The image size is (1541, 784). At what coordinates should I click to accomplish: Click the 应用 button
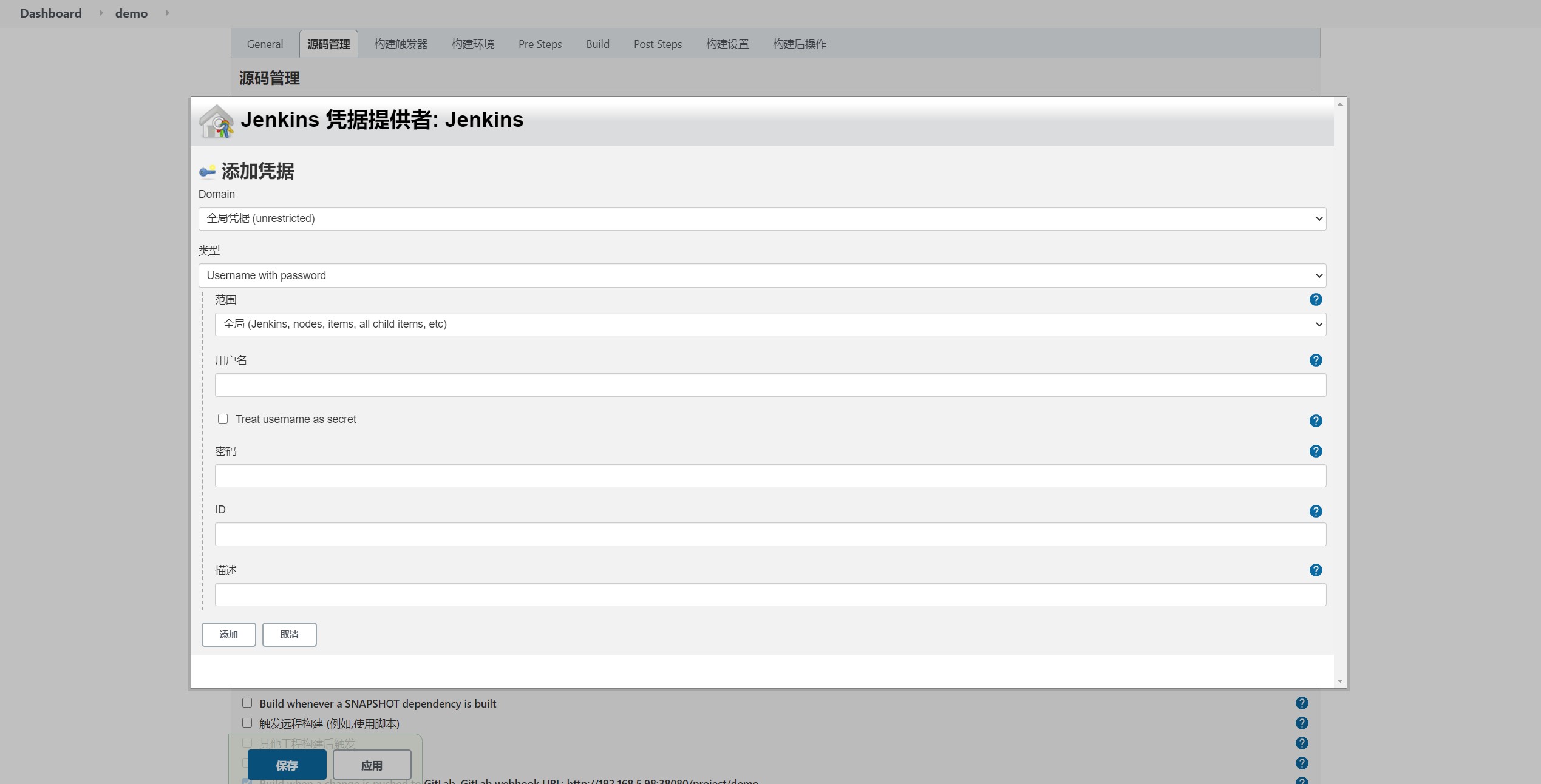coord(372,765)
